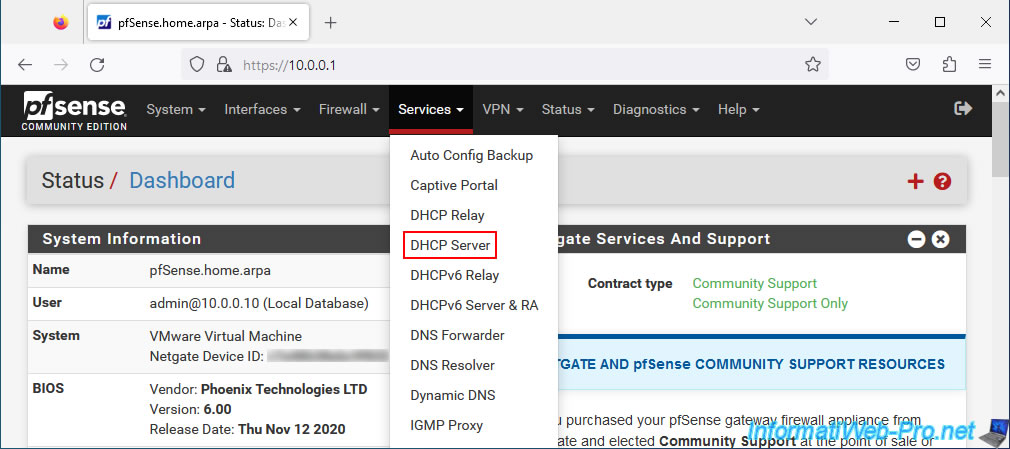Open site security padlock info
Viewport: 1010px width, 449px height.
pyautogui.click(x=224, y=64)
